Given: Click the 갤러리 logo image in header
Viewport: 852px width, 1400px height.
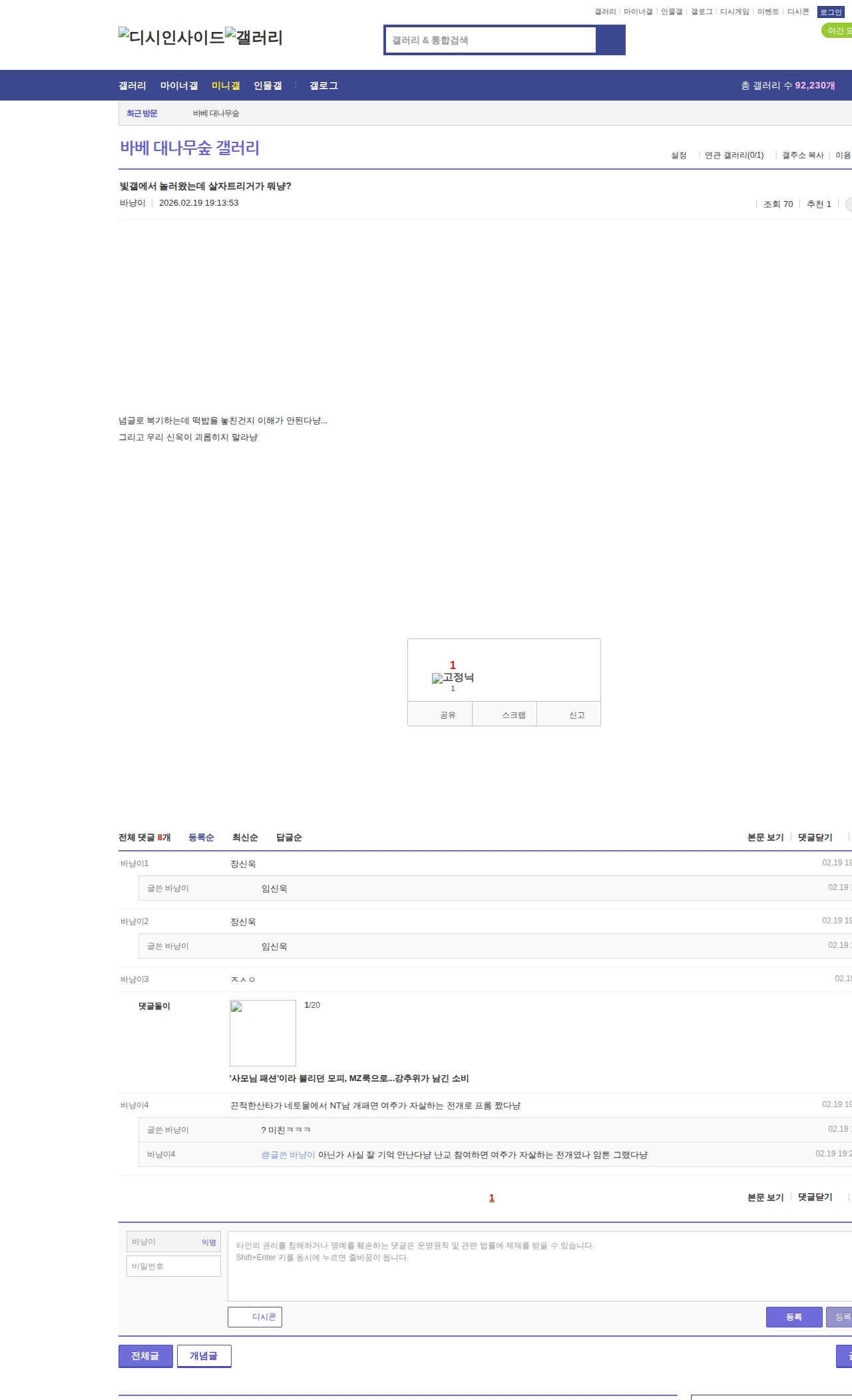Looking at the screenshot, I should coord(254,37).
